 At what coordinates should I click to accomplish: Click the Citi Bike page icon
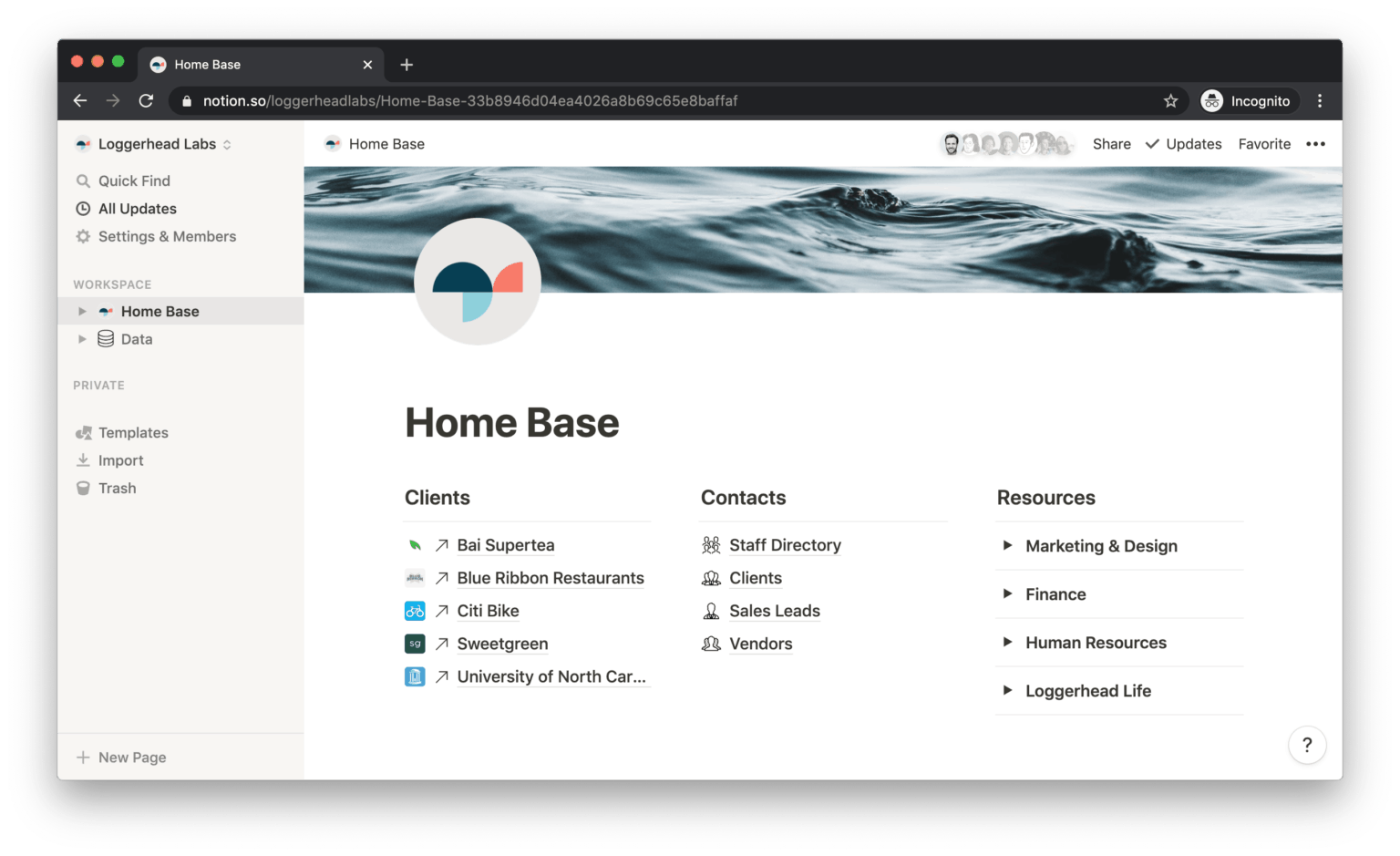click(415, 611)
